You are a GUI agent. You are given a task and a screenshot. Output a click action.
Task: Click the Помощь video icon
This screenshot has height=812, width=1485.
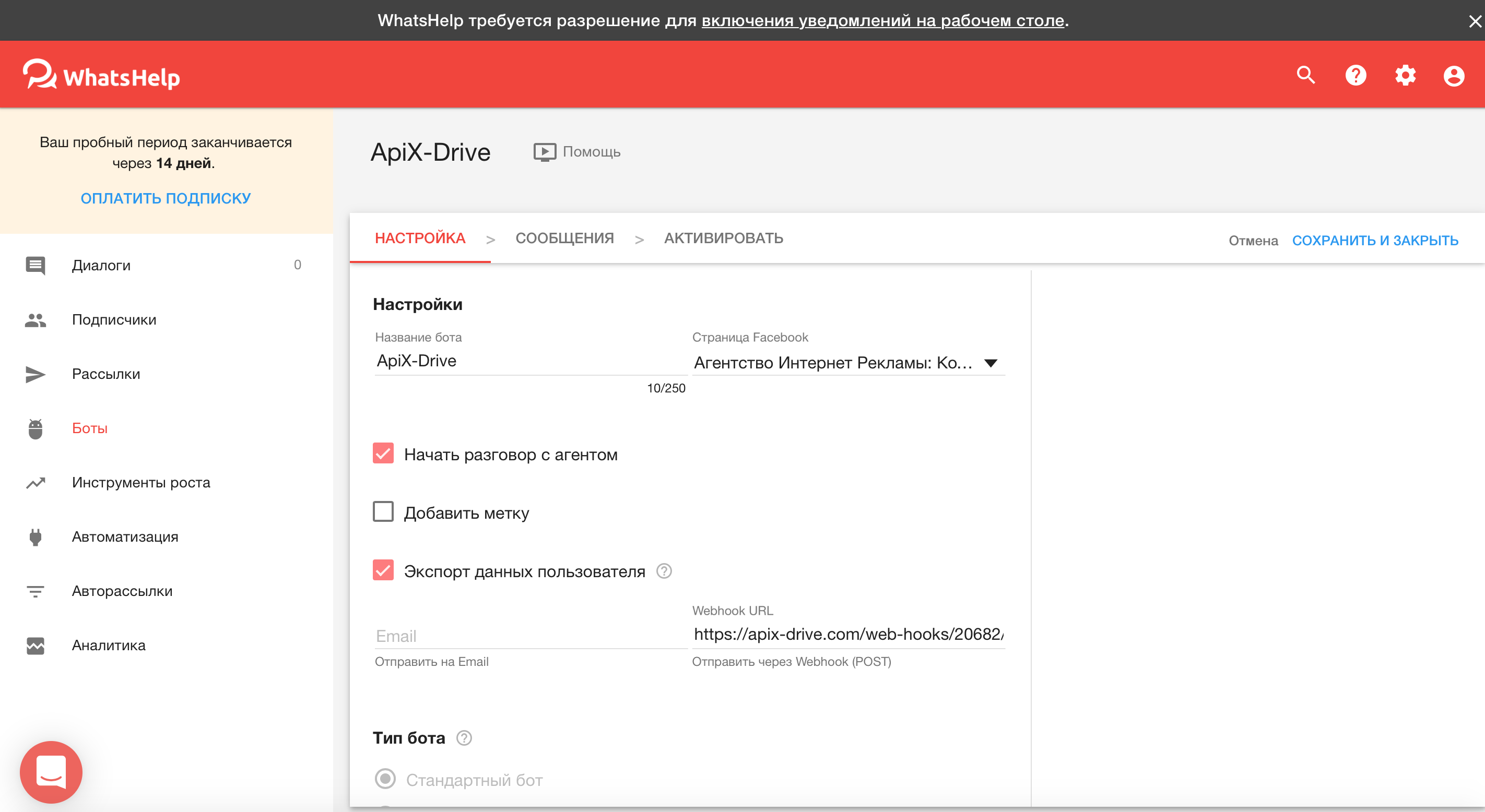click(544, 152)
